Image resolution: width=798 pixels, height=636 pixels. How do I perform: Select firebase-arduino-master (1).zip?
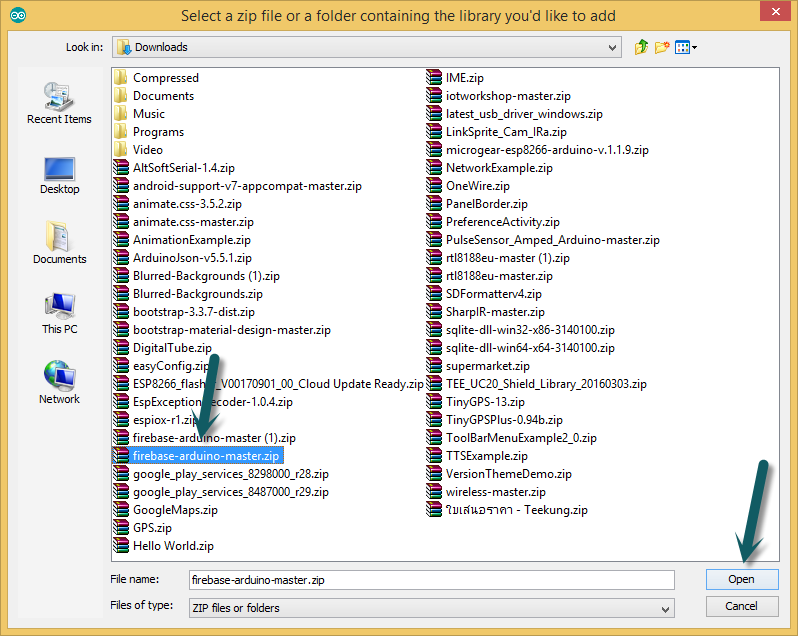point(205,438)
